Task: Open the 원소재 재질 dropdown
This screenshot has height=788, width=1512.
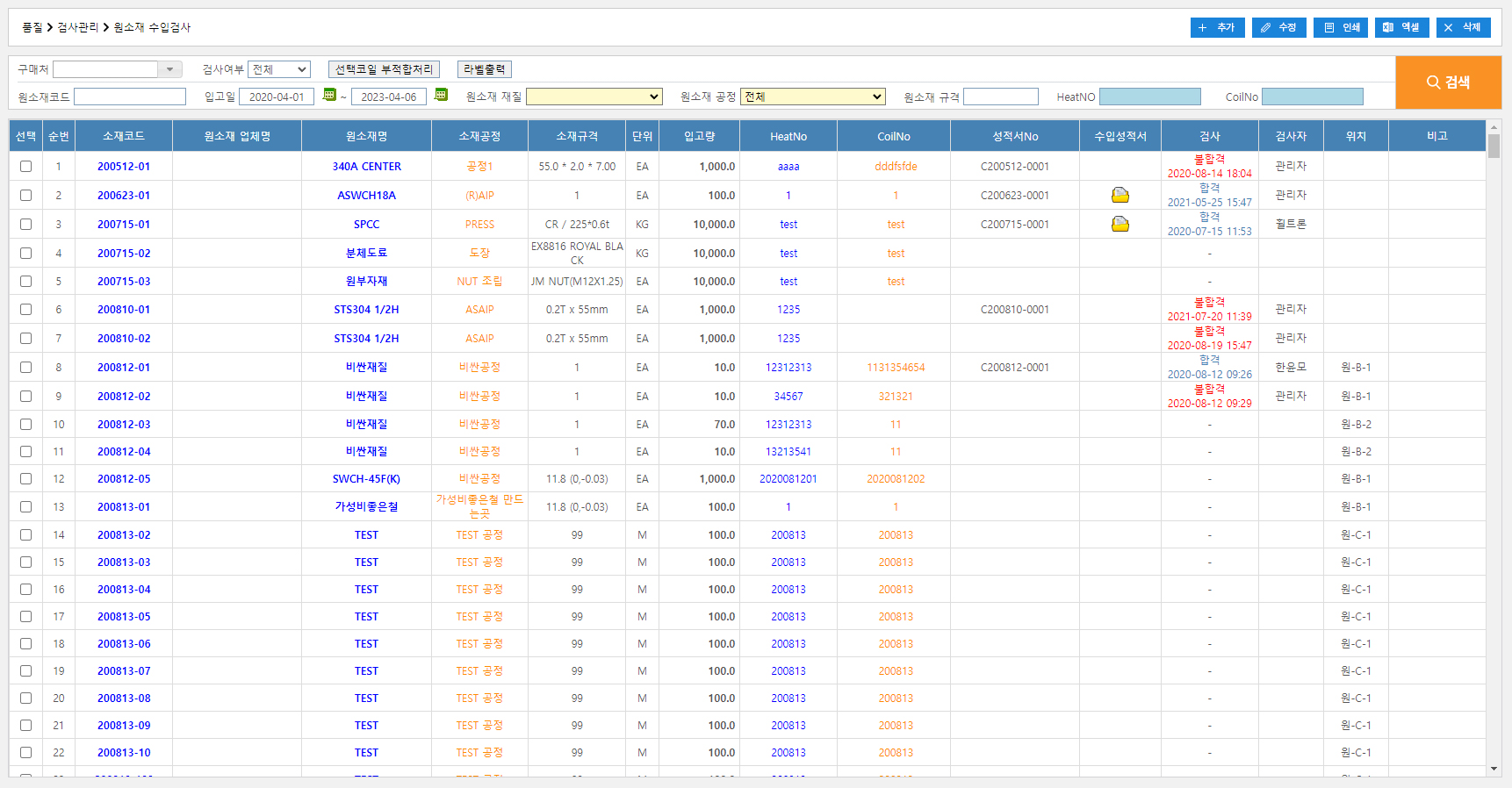Action: (594, 97)
